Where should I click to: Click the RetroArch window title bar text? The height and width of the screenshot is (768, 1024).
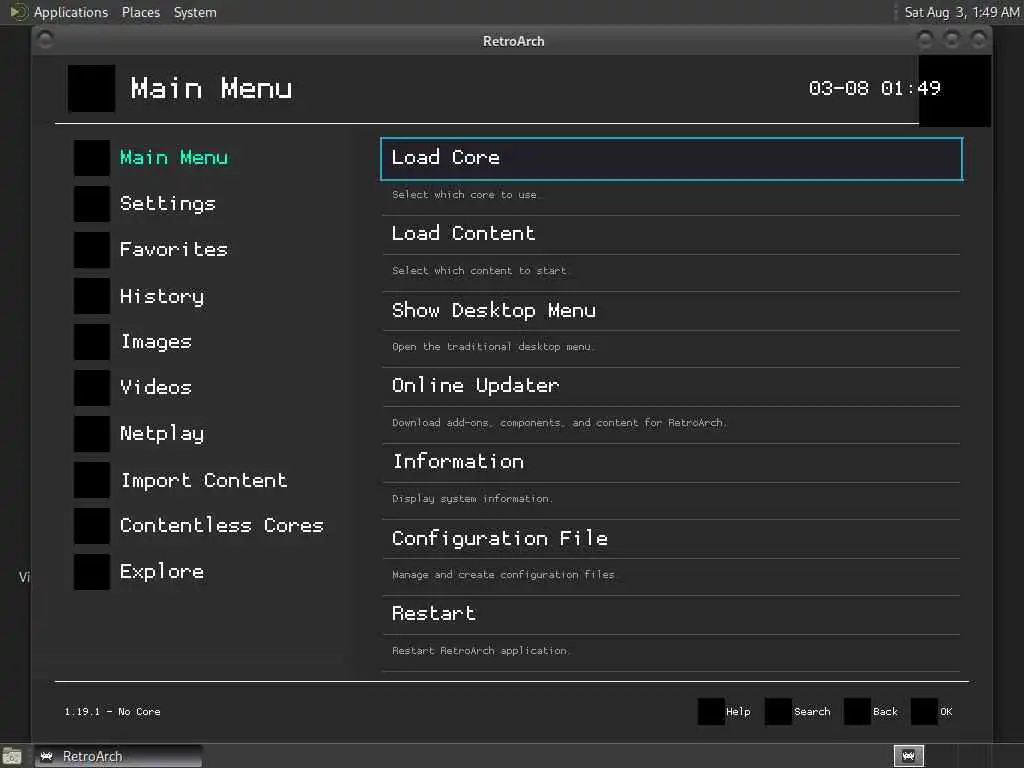coord(513,41)
